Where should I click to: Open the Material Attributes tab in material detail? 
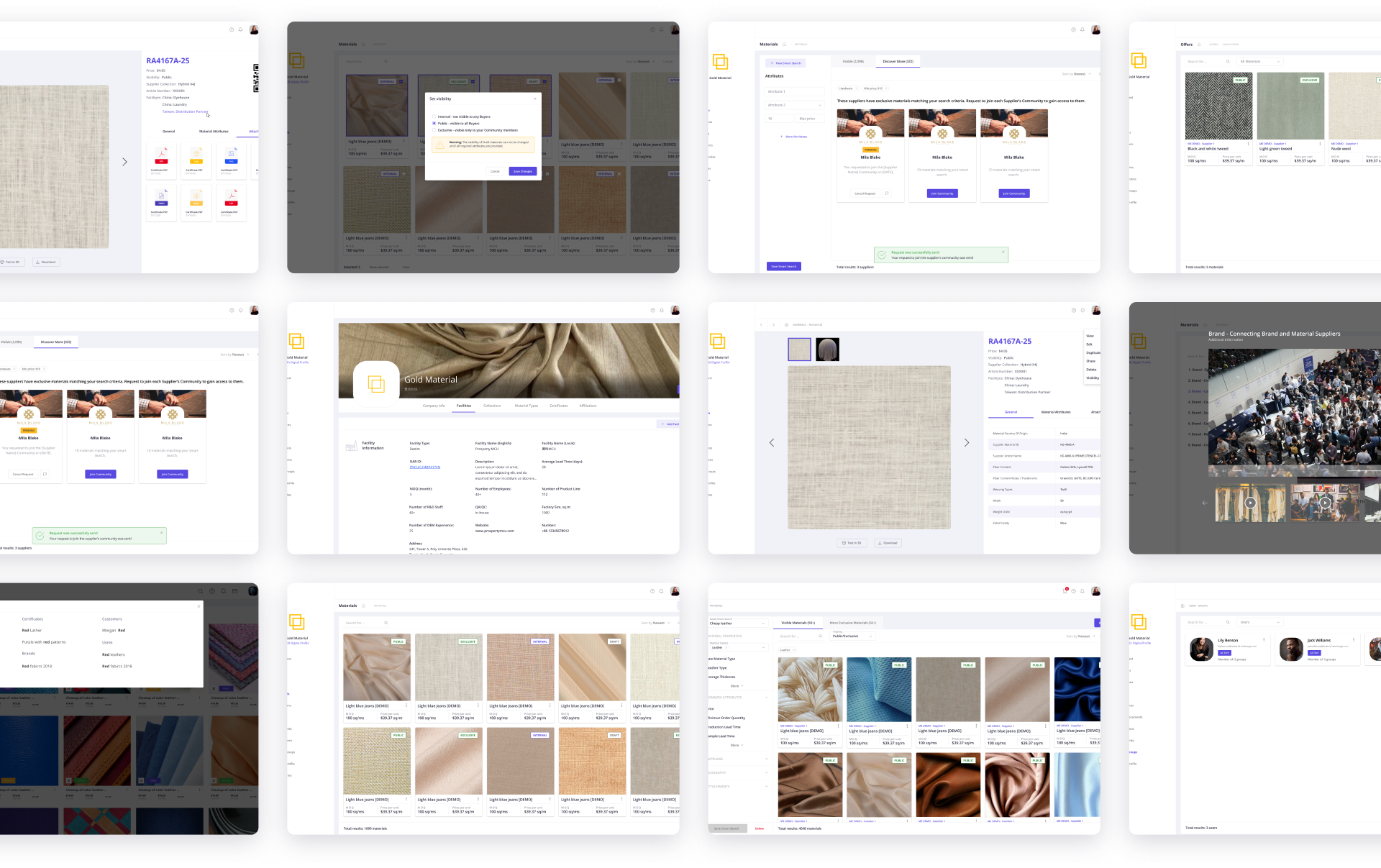1056,412
